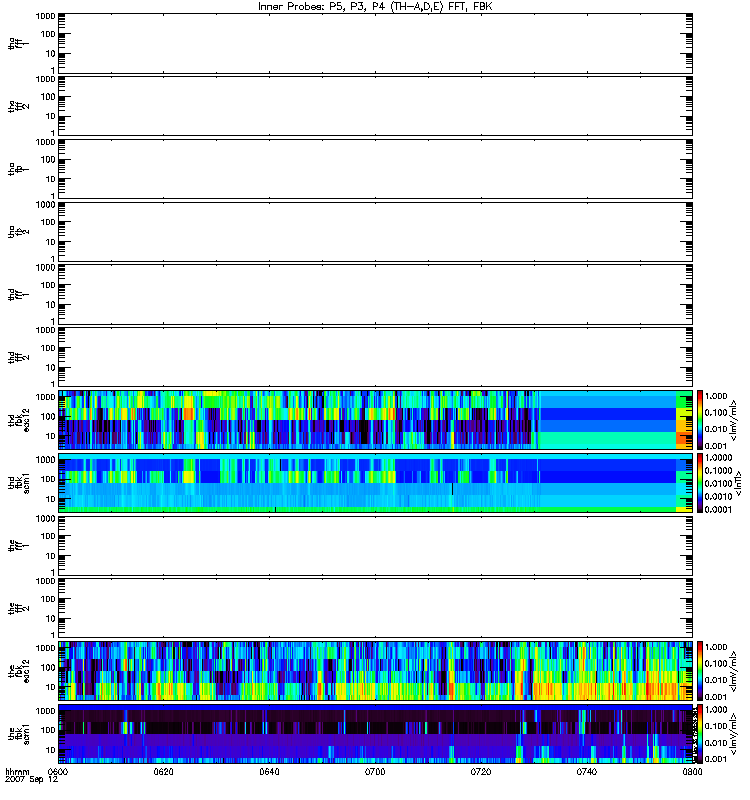Viewport: 750px width, 800px height.
Task: Click the '<|mV/m|>' label of thd edc12 colorbar
Action: point(734,420)
